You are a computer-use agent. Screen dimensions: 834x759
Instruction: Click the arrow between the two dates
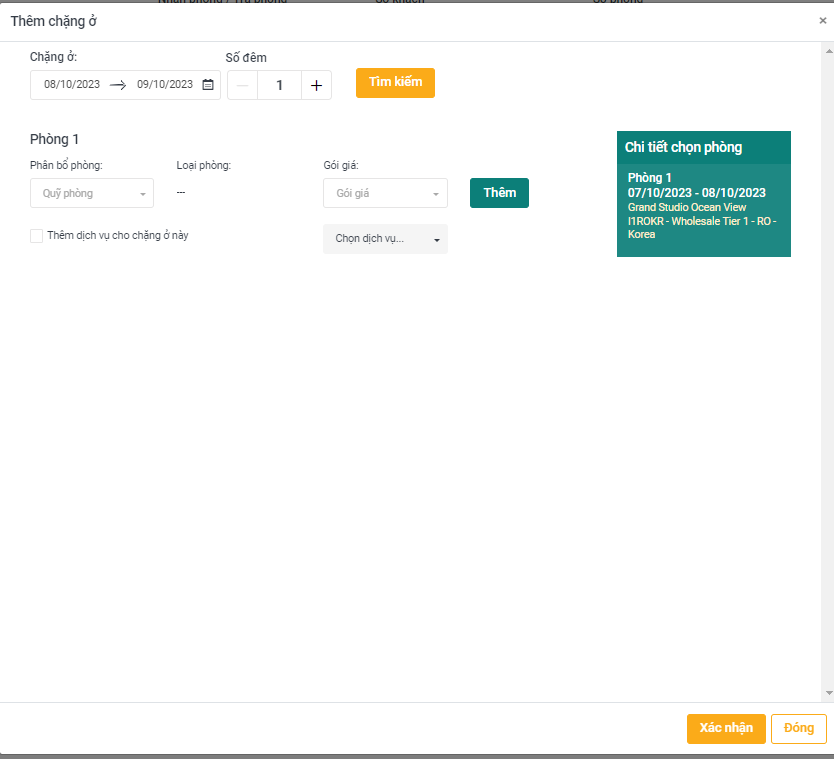[118, 85]
